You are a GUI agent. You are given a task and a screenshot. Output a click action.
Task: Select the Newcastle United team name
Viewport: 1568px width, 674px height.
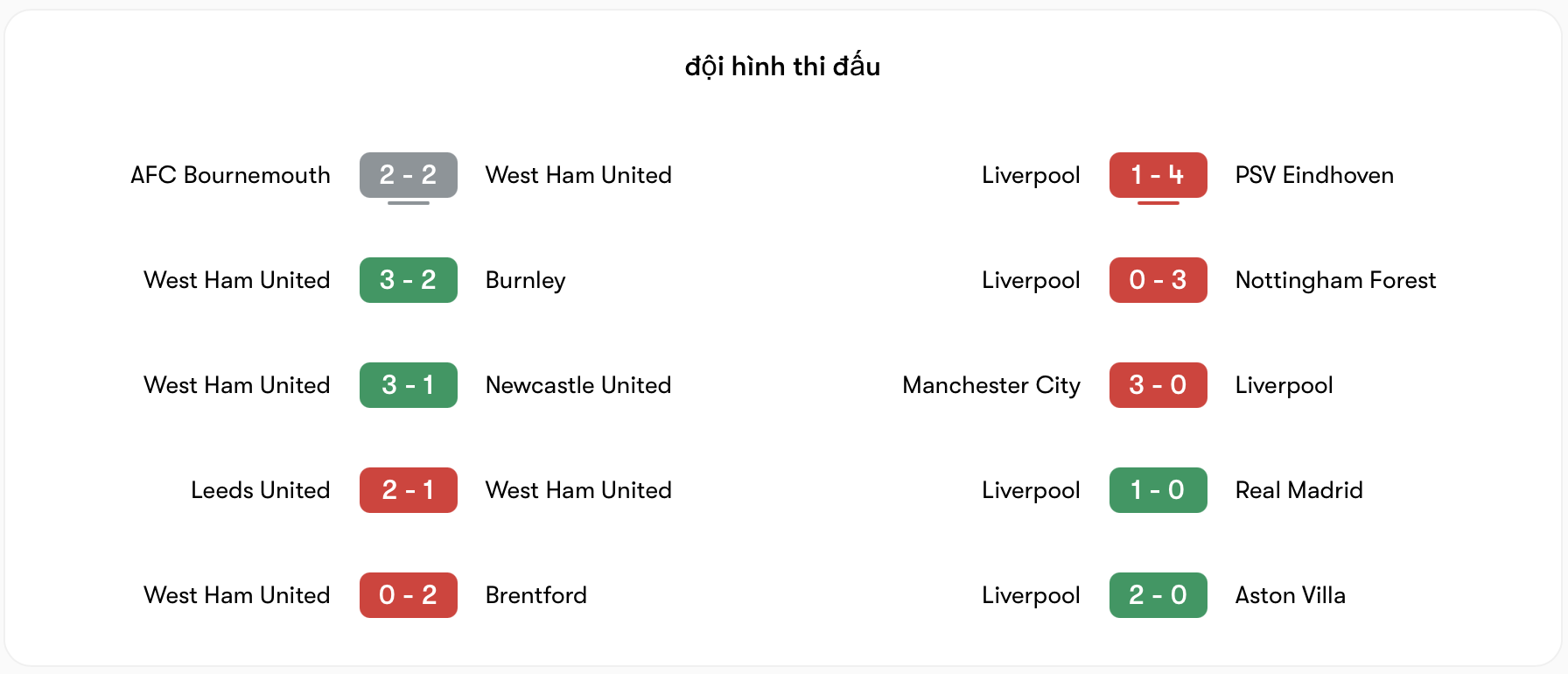[x=578, y=385]
